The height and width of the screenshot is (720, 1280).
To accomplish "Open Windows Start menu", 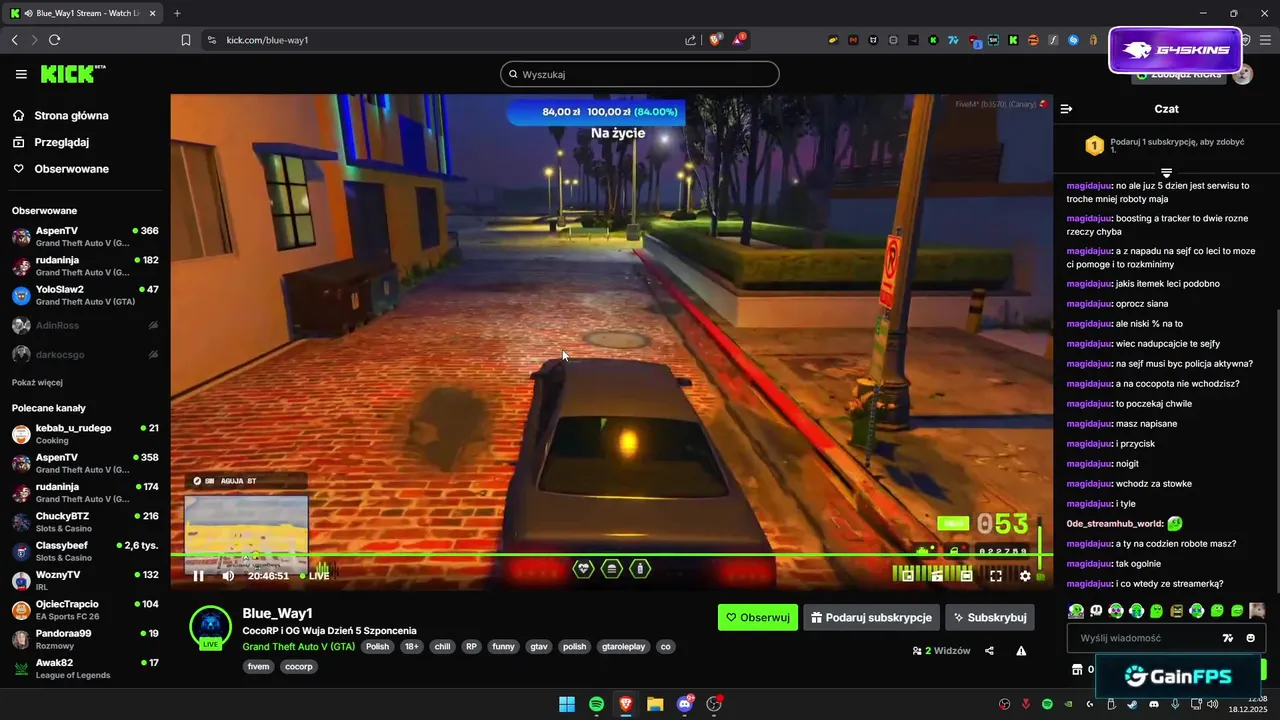I will pyautogui.click(x=567, y=704).
